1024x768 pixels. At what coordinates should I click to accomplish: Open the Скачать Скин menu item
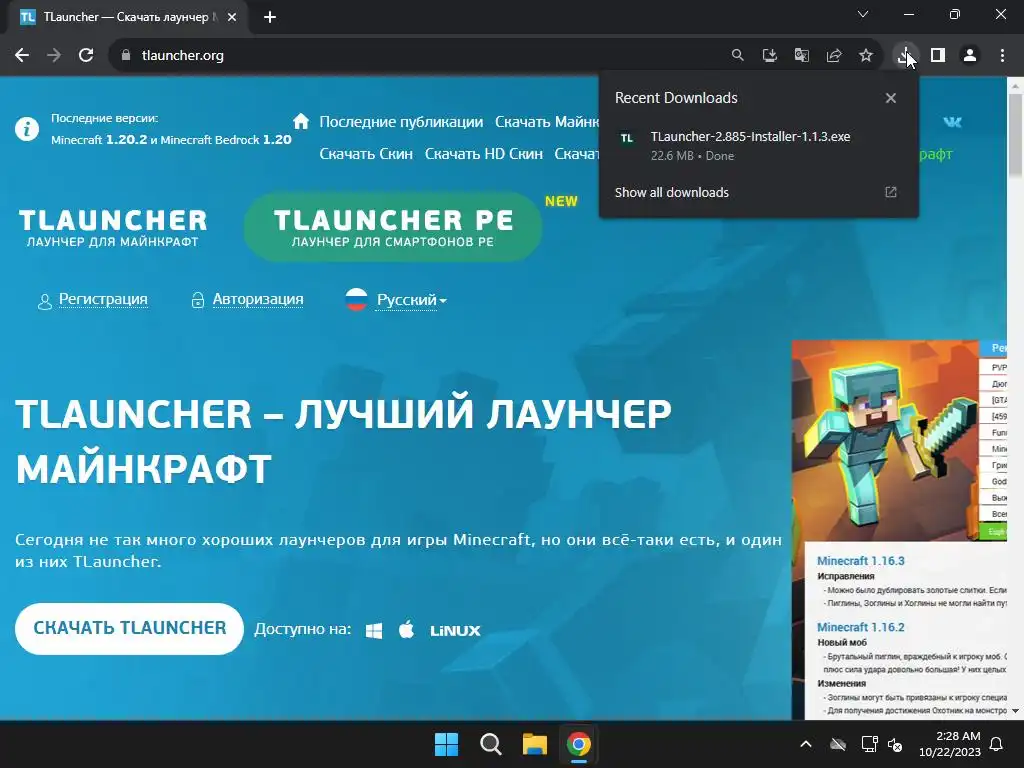366,154
